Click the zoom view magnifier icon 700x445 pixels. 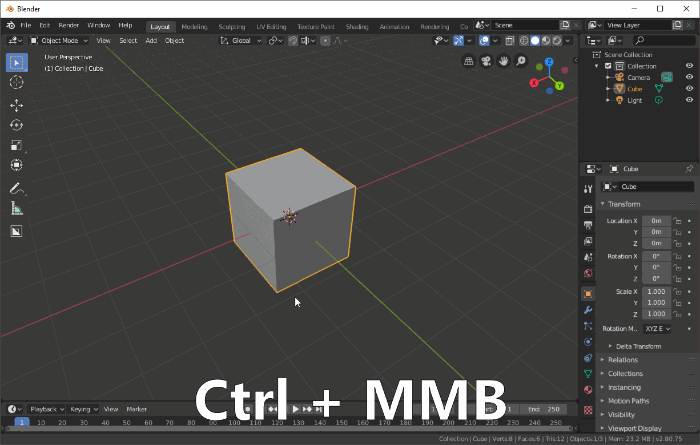tap(521, 61)
